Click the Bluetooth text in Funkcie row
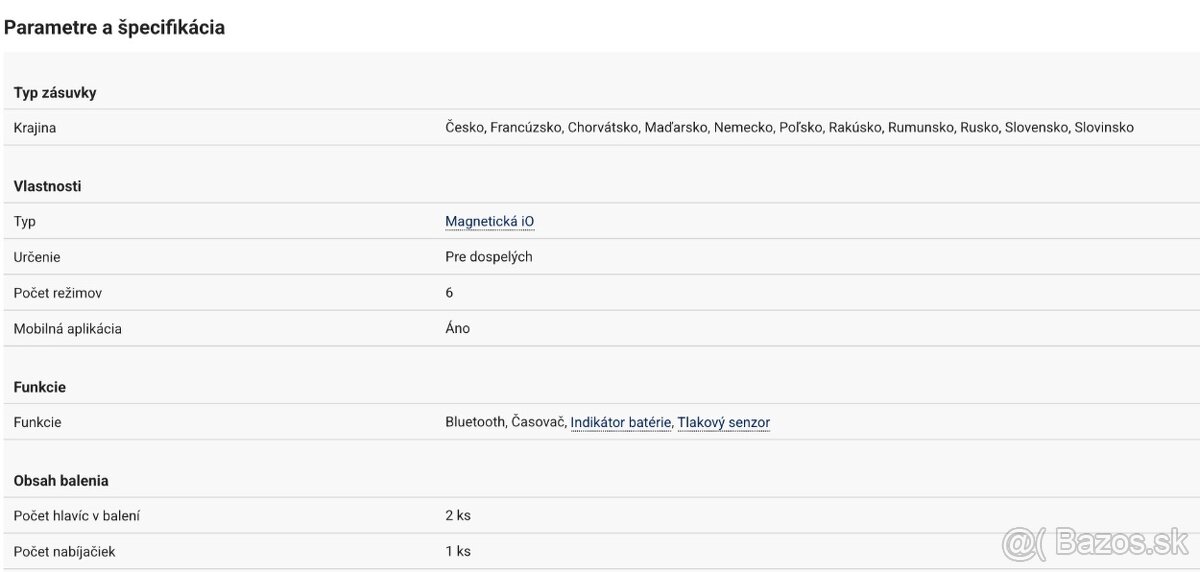1200x572 pixels. (475, 422)
